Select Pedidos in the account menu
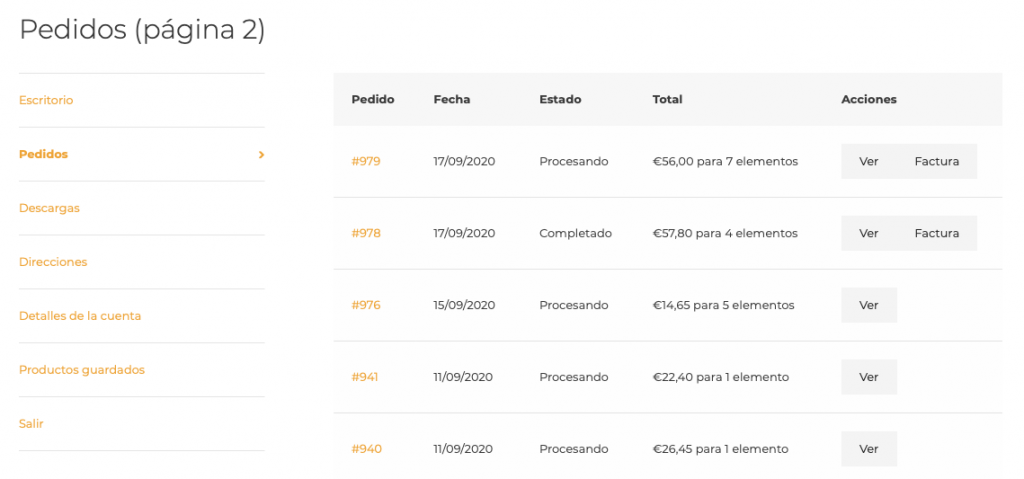Screen dimensions: 1024x479 tap(44, 154)
